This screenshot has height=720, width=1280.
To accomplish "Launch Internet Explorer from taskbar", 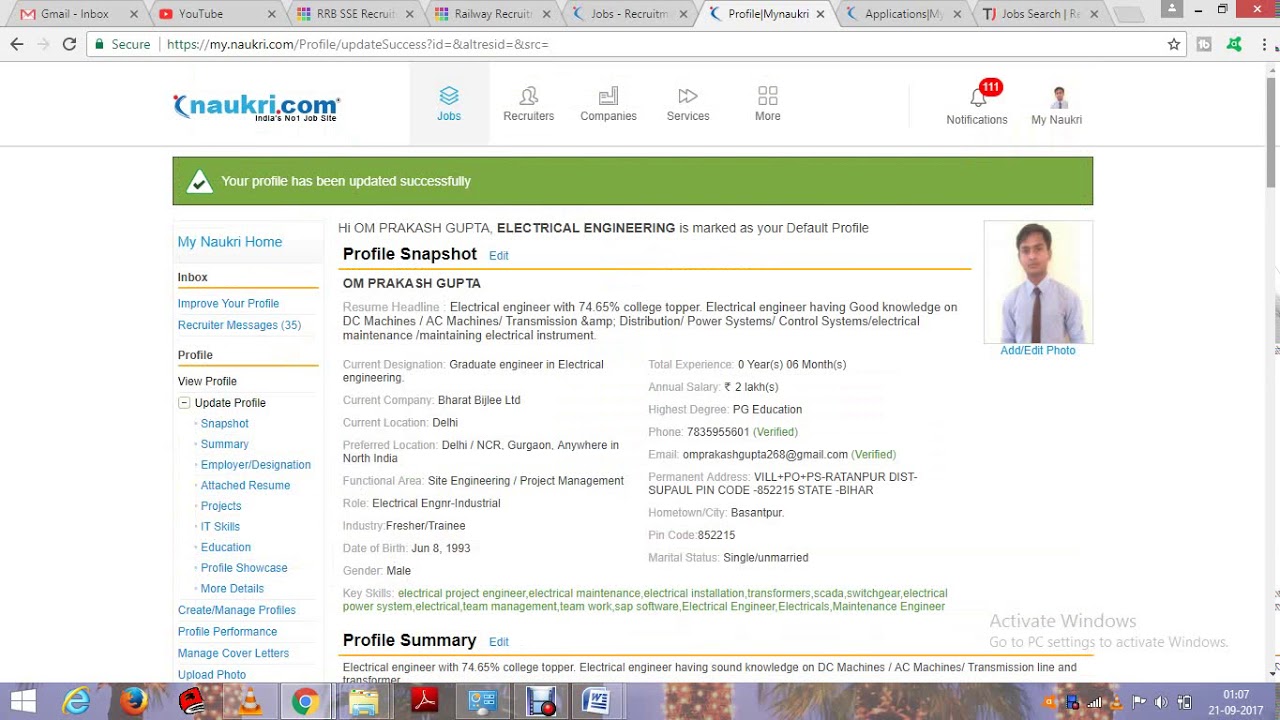I will coord(77,701).
